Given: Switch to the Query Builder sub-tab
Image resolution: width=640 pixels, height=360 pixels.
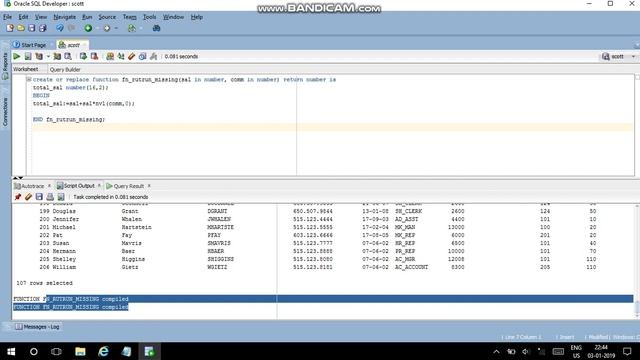Looking at the screenshot, I should coord(65,69).
